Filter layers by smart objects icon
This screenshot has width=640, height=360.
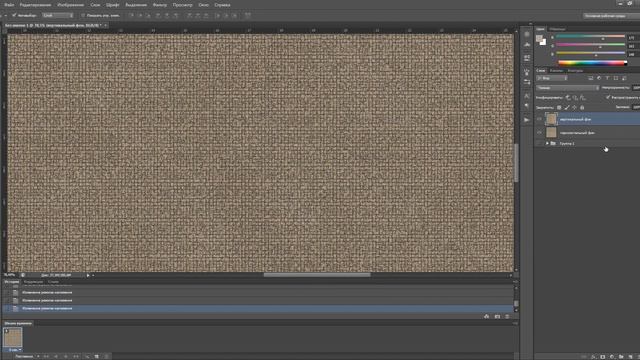click(x=624, y=78)
